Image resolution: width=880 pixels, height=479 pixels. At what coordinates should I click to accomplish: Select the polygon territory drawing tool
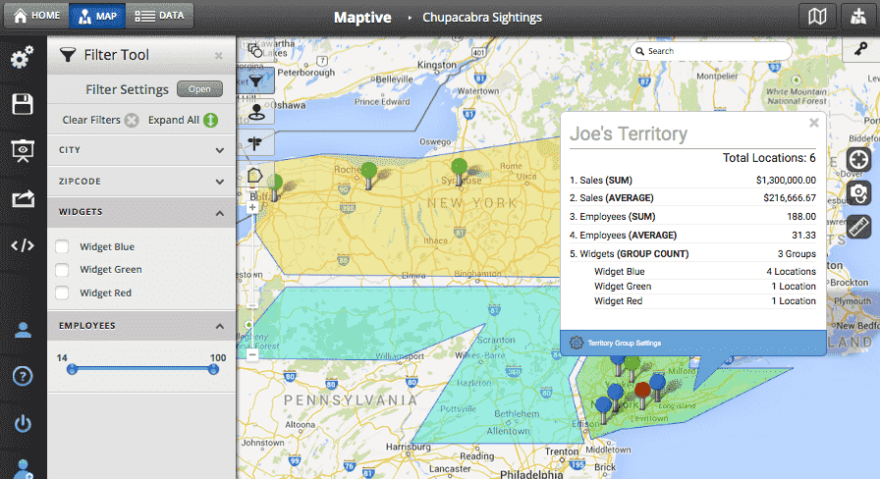point(255,175)
